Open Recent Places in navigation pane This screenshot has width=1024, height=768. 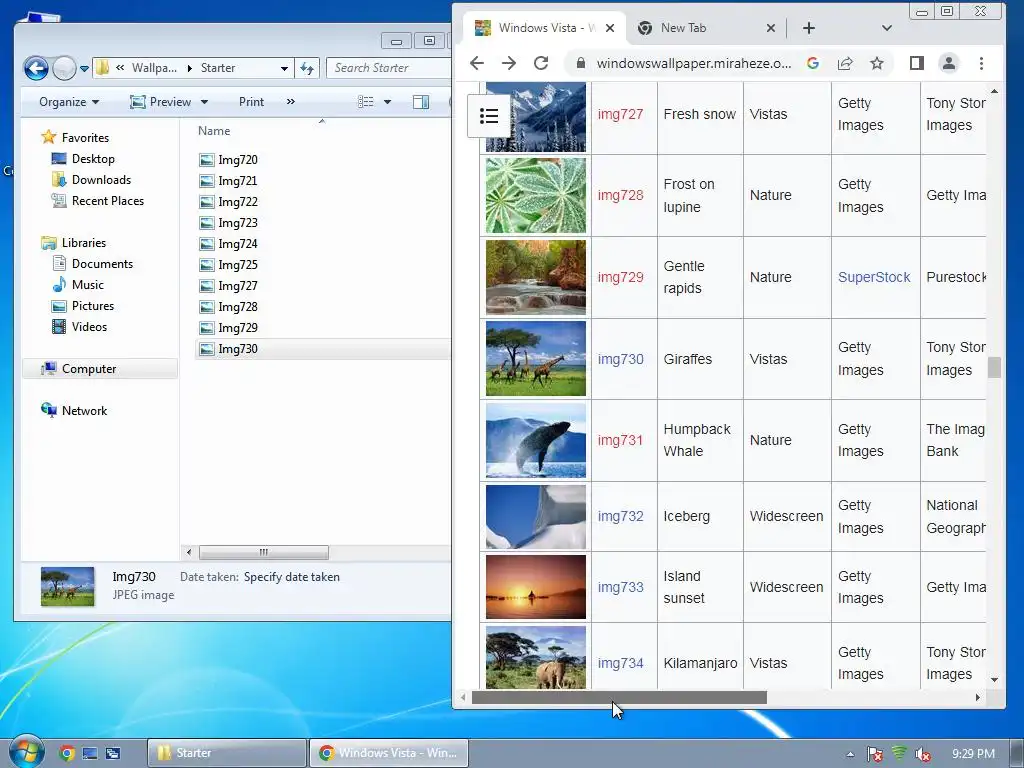point(108,200)
